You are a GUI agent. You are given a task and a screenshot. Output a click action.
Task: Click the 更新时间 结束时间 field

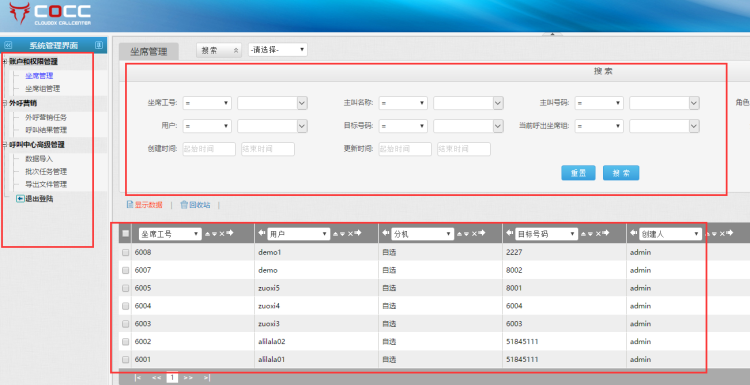pos(463,149)
